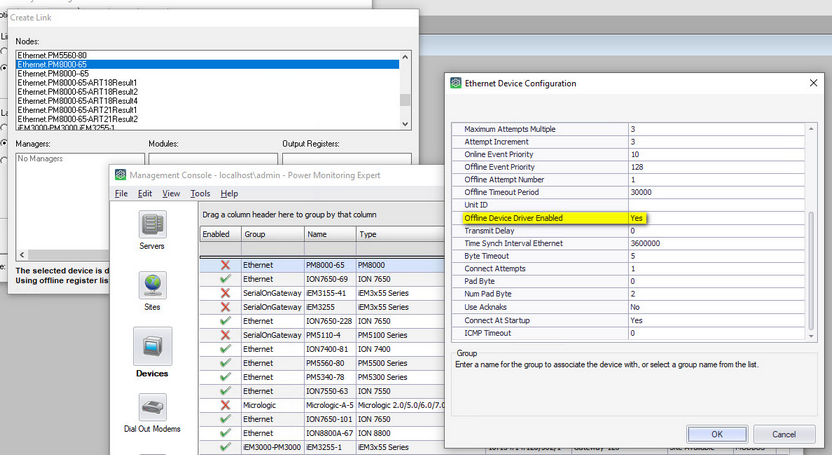Click the green check for iEM3255-1 row

click(x=226, y=447)
